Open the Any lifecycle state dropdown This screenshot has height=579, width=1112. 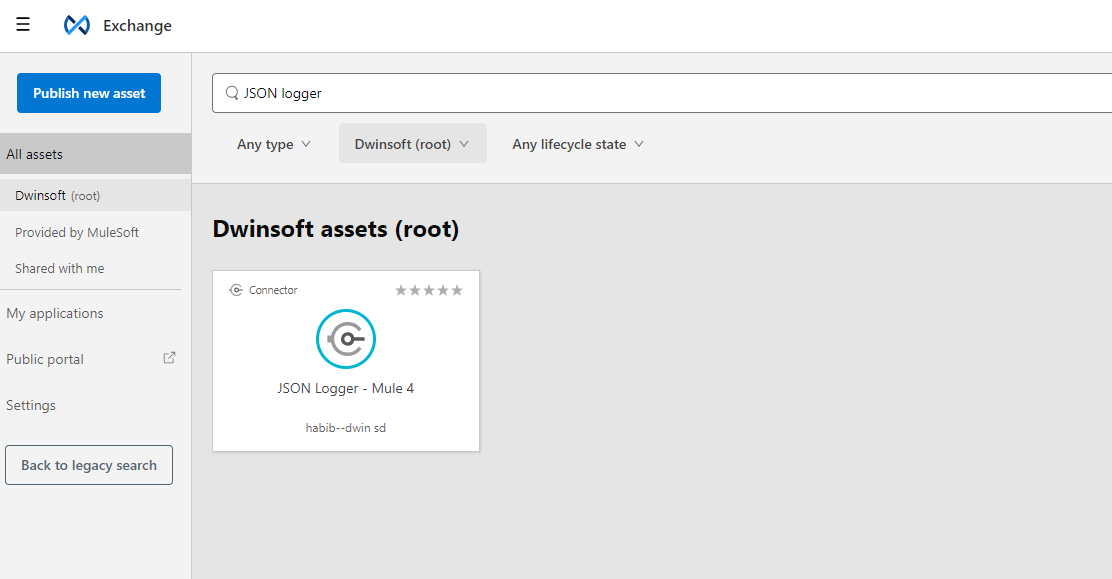point(577,144)
